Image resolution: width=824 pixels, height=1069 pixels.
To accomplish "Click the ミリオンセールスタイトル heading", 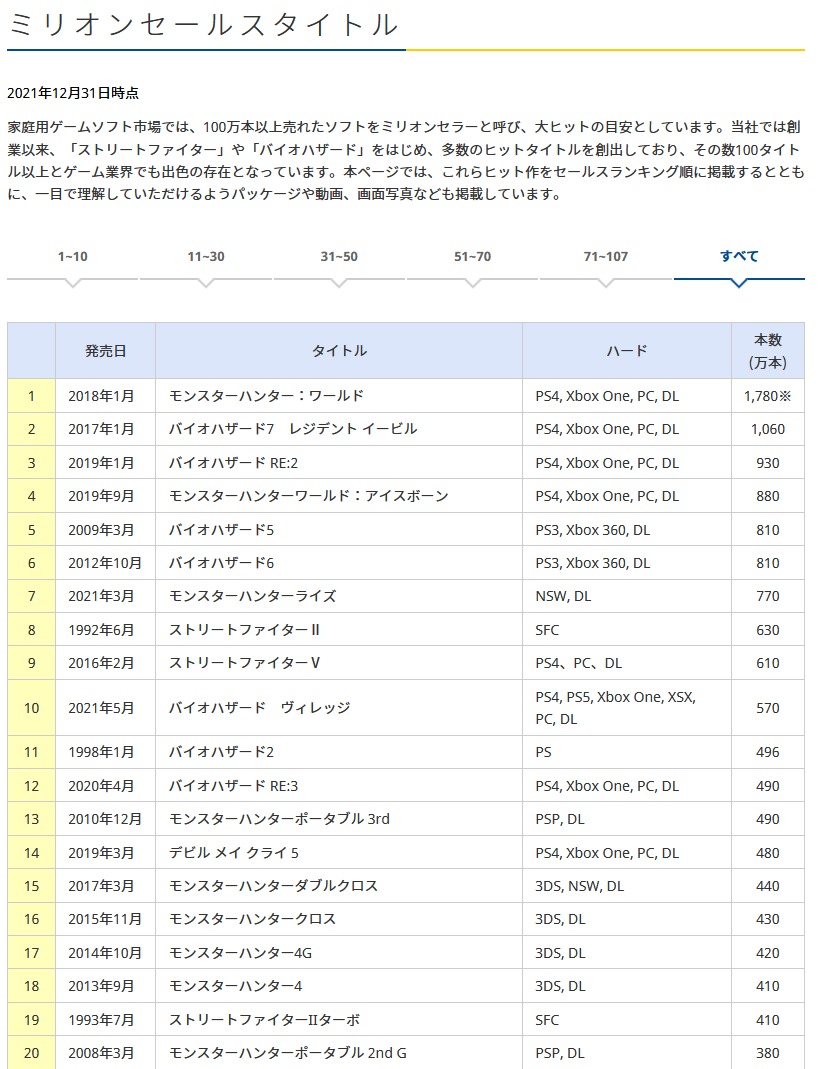I will (203, 25).
